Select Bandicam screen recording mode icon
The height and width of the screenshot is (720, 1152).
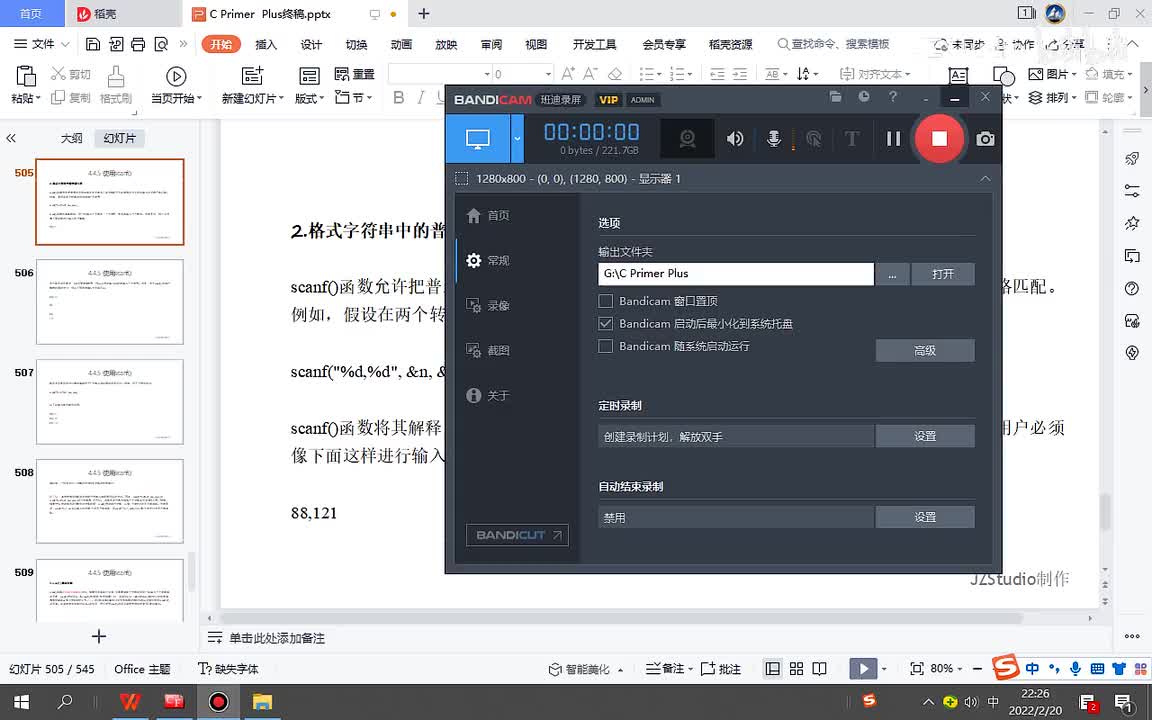pos(478,138)
